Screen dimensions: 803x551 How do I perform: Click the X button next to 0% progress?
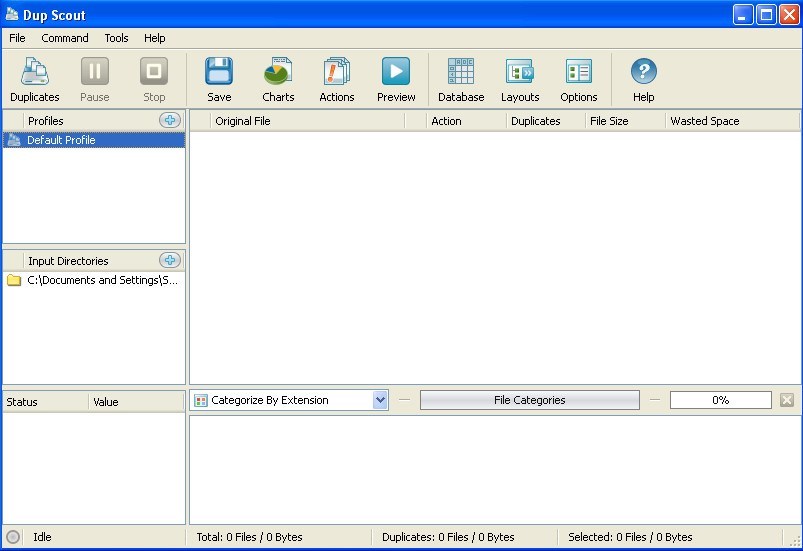(787, 400)
